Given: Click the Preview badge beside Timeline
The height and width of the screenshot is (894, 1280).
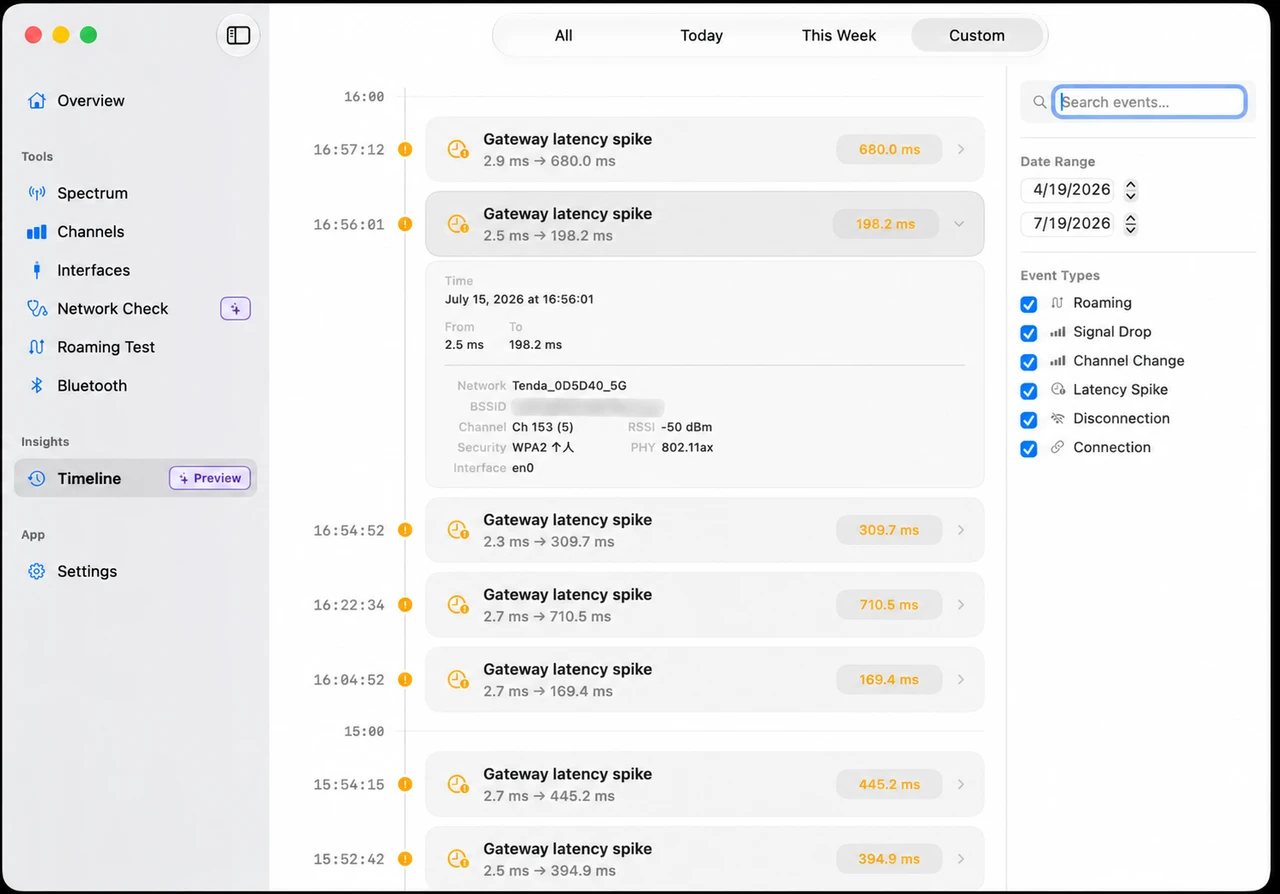Looking at the screenshot, I should click(210, 478).
